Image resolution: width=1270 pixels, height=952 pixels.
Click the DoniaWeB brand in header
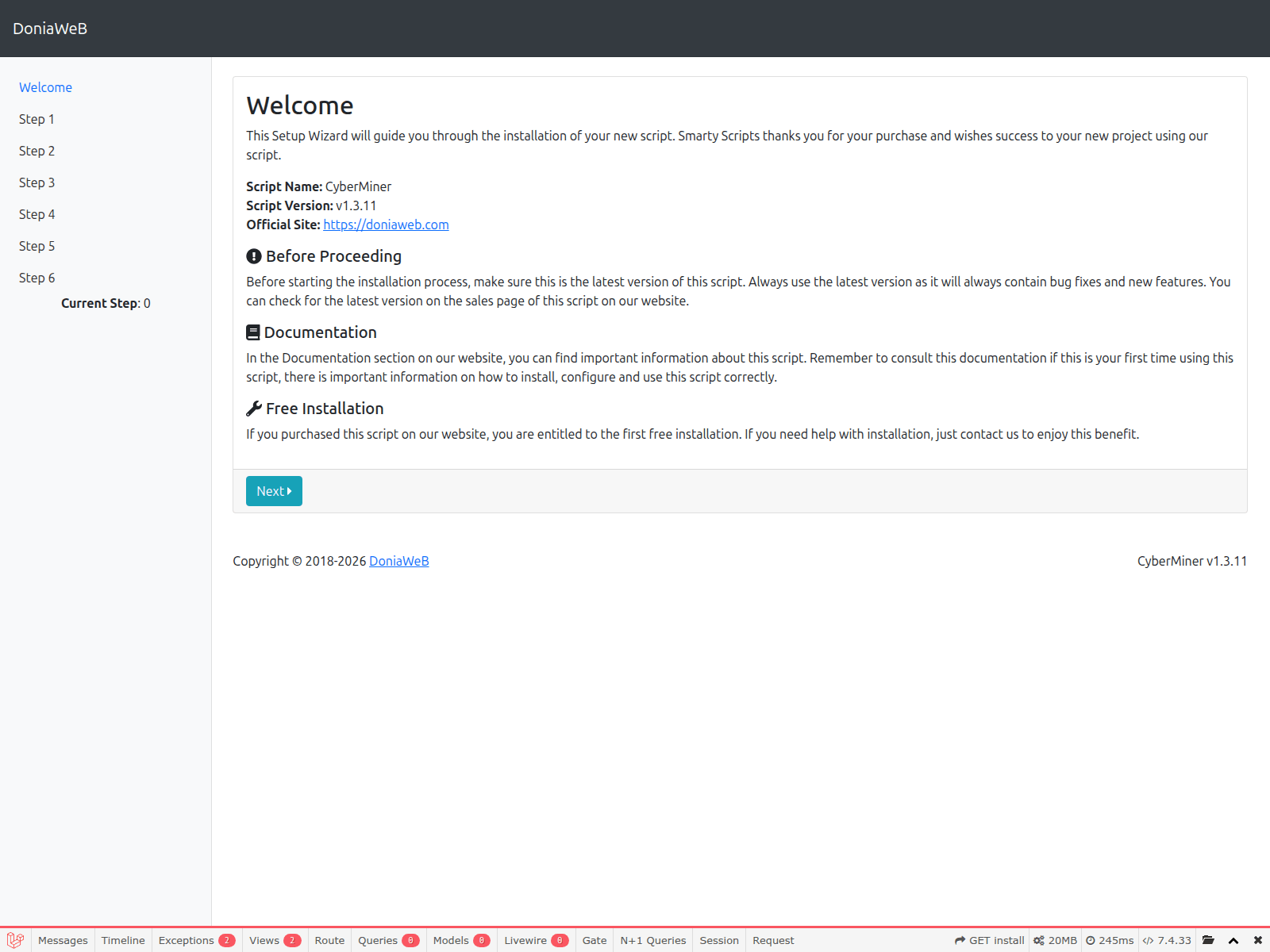click(x=50, y=29)
